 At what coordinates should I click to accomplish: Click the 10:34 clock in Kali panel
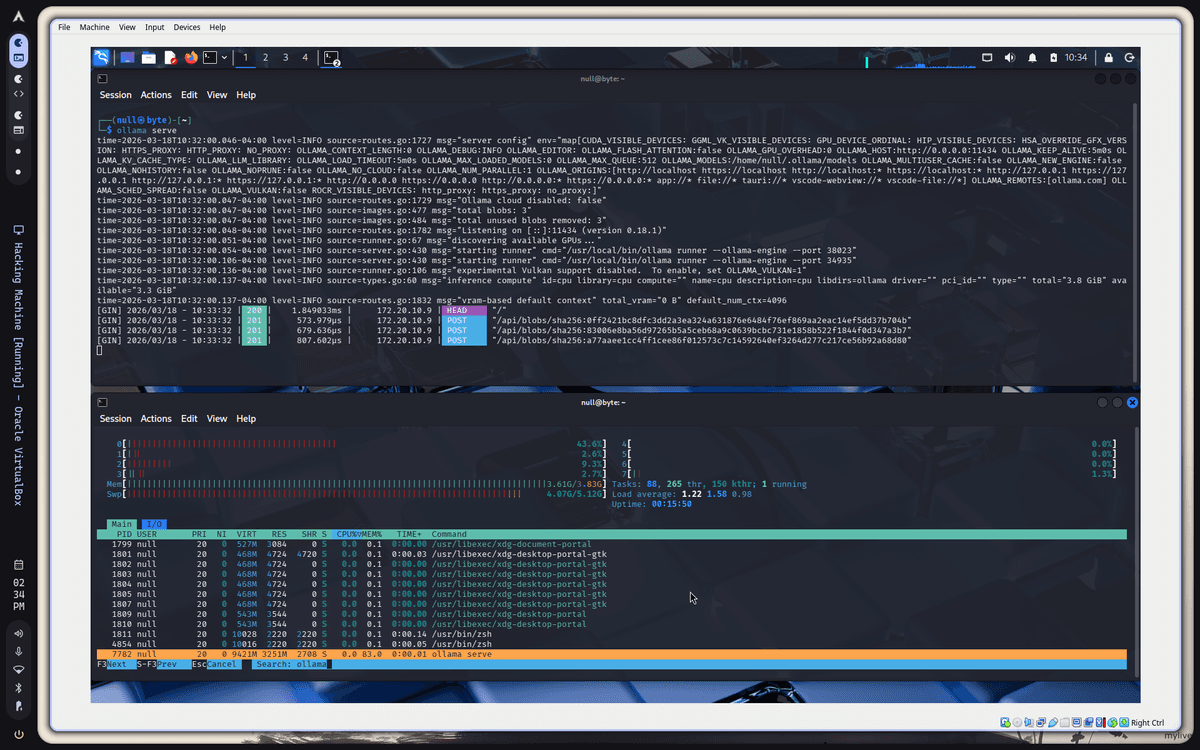(1076, 58)
